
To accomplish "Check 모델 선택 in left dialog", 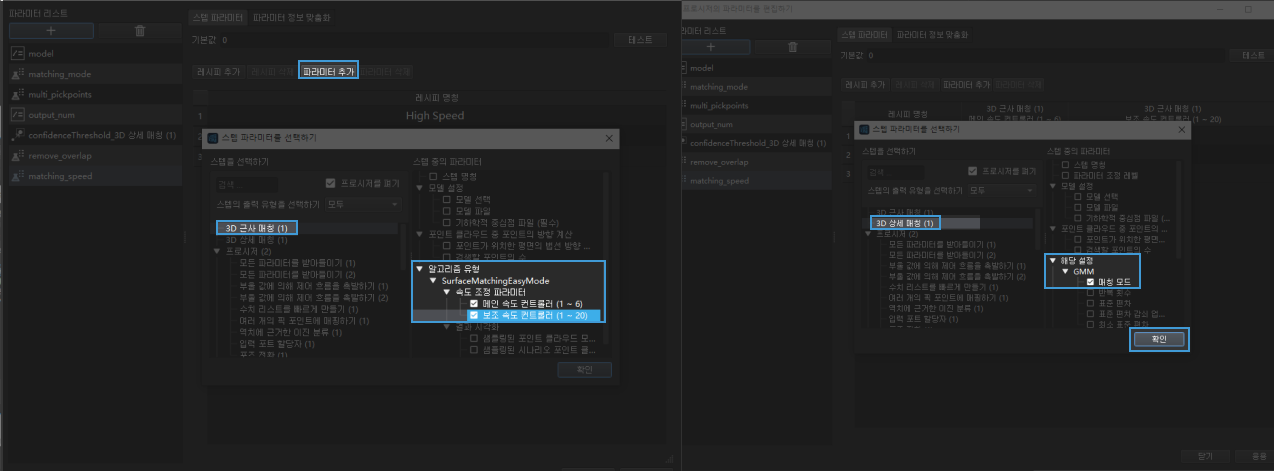I will tap(447, 199).
